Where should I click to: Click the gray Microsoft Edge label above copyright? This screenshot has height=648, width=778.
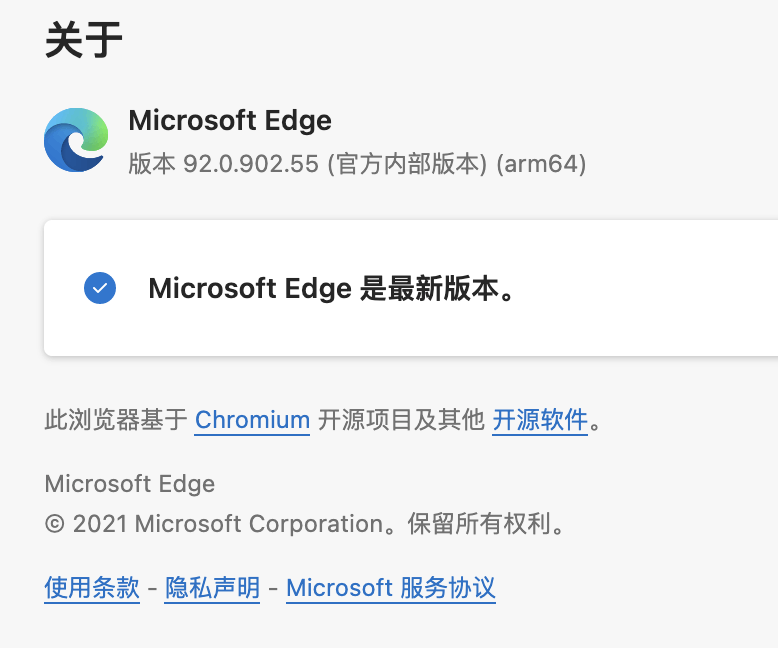[130, 484]
